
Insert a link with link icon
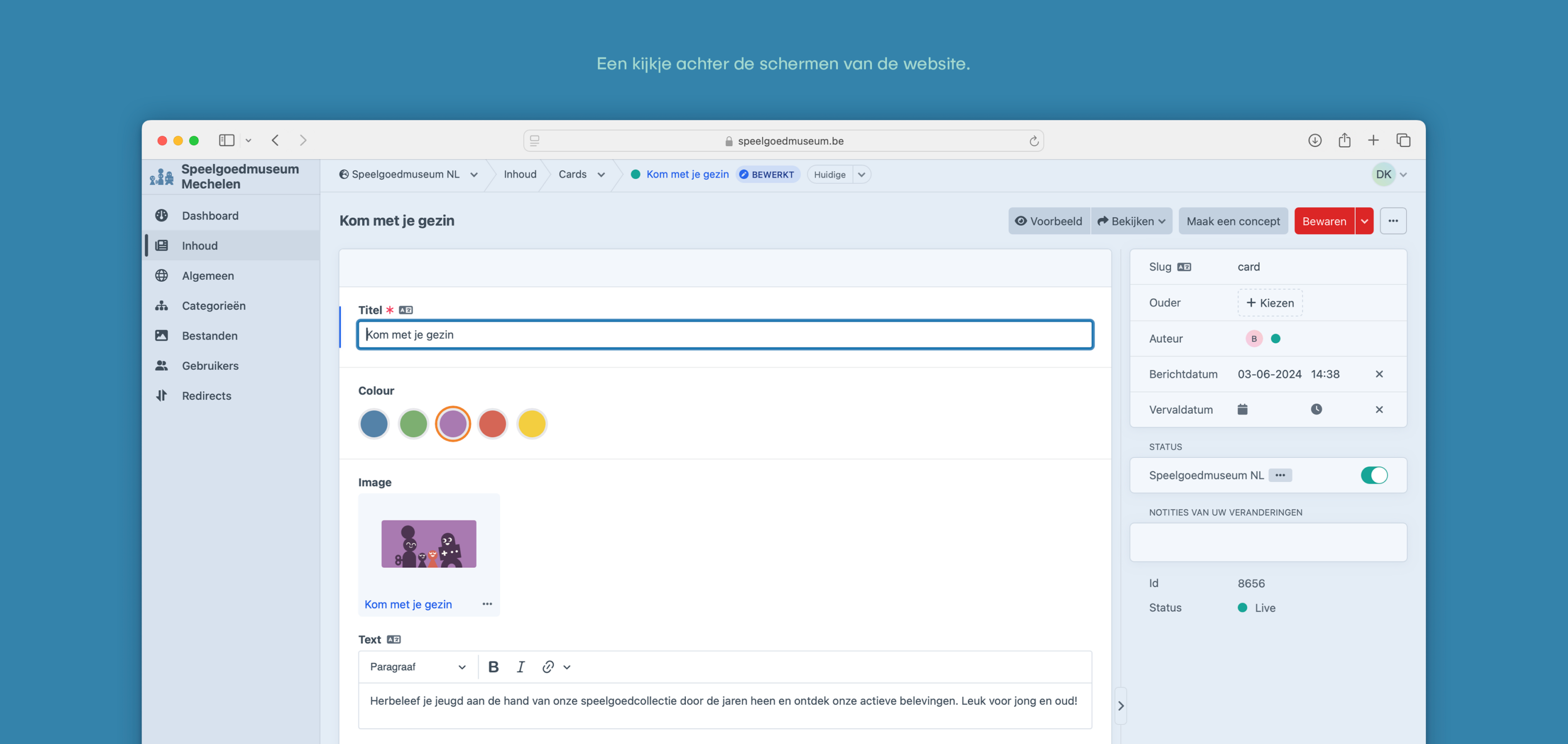tap(548, 667)
